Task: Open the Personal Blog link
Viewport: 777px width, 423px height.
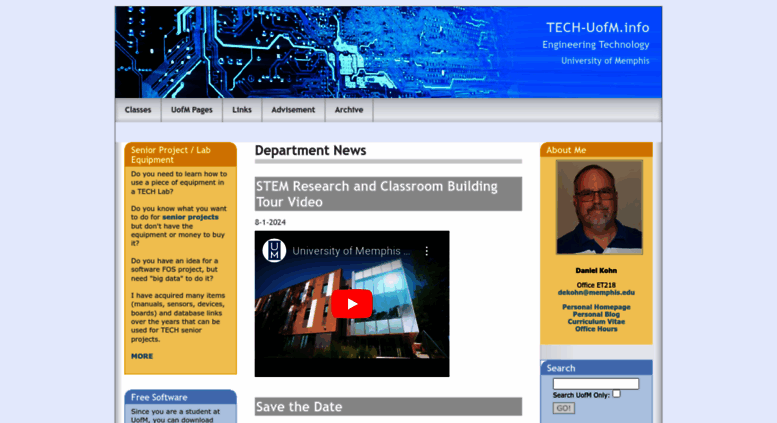Action: [x=596, y=315]
